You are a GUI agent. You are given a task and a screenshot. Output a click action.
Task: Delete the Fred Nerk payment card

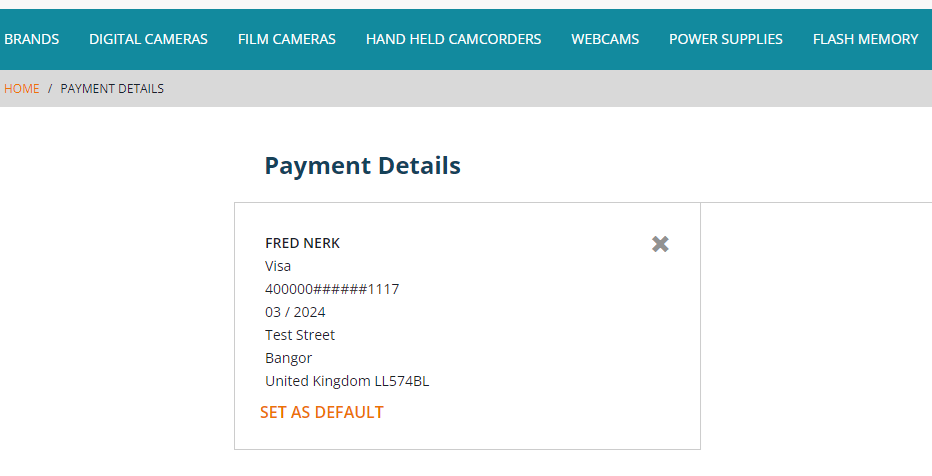pyautogui.click(x=660, y=244)
